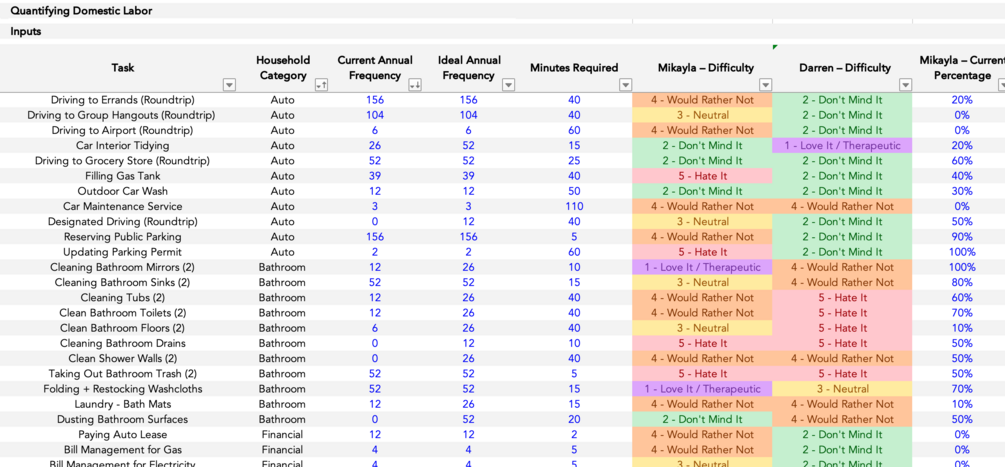Click the 'Minutes Required' column header
Image resolution: width=1005 pixels, height=467 pixels.
[574, 68]
